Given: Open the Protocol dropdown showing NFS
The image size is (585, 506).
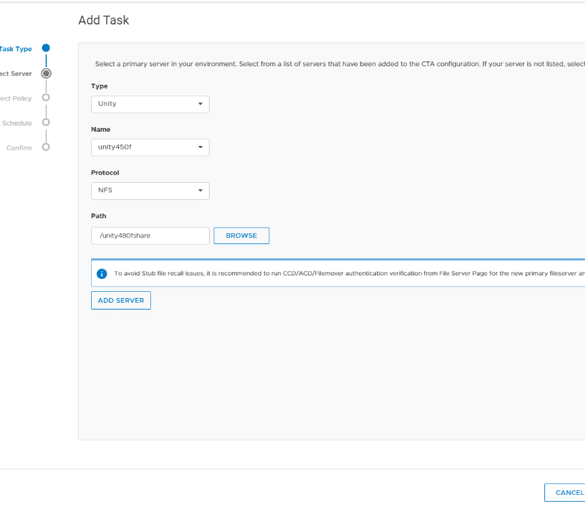Looking at the screenshot, I should pyautogui.click(x=150, y=190).
